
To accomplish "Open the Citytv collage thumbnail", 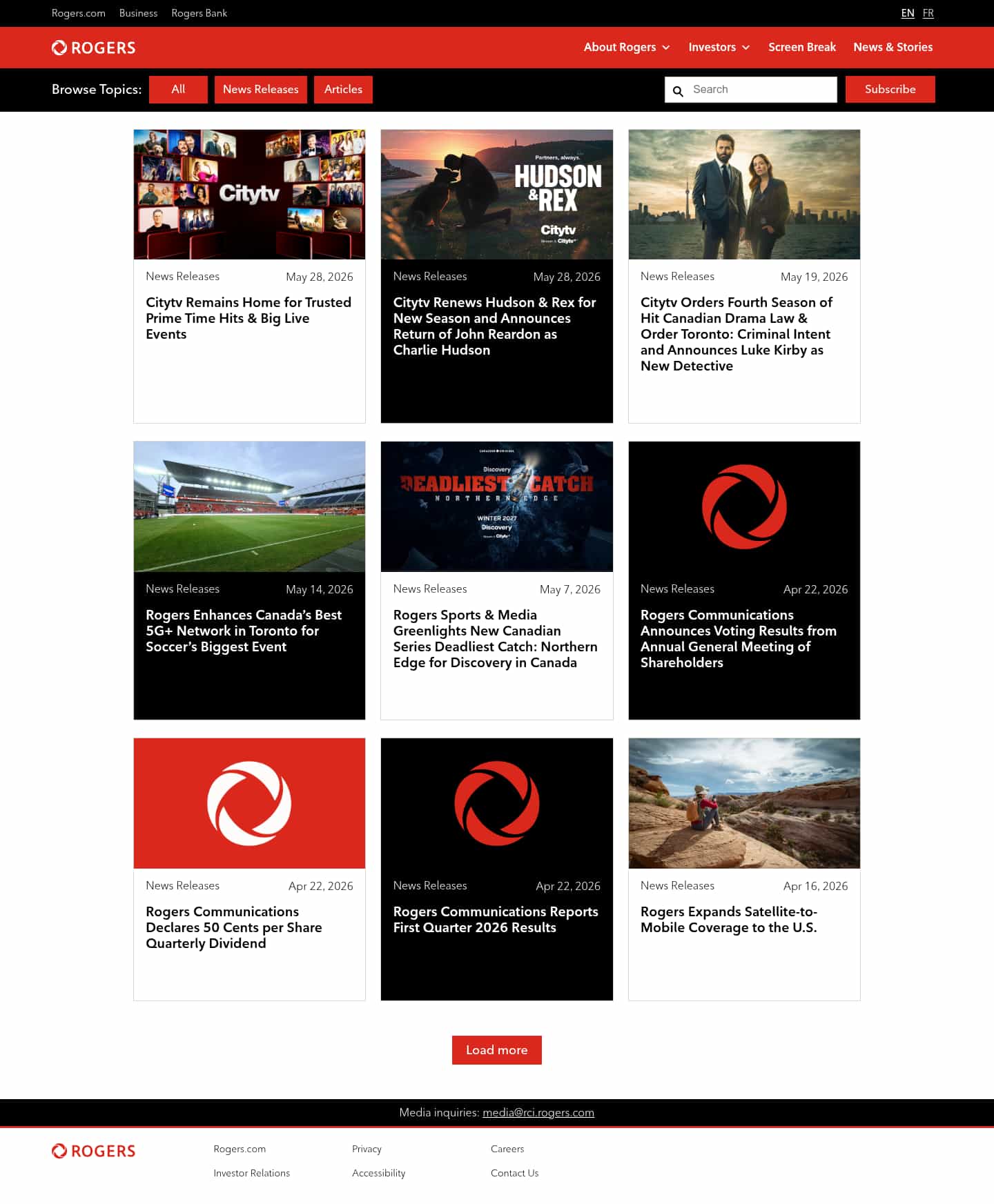I will [249, 195].
